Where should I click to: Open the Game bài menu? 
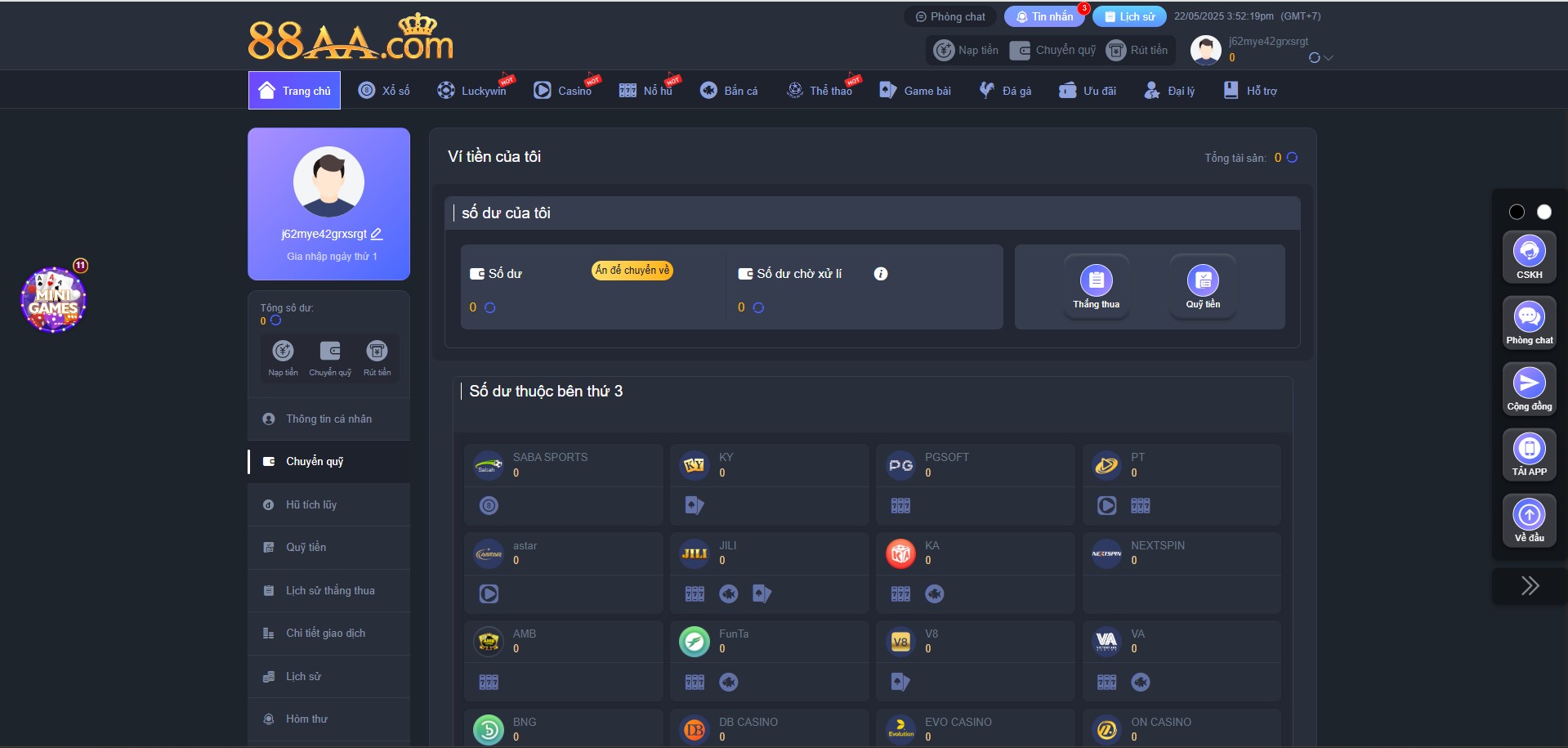pyautogui.click(x=915, y=91)
